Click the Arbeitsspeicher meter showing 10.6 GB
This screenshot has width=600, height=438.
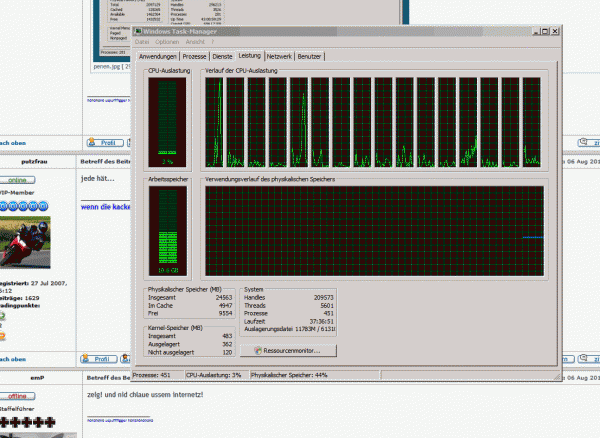click(x=168, y=231)
